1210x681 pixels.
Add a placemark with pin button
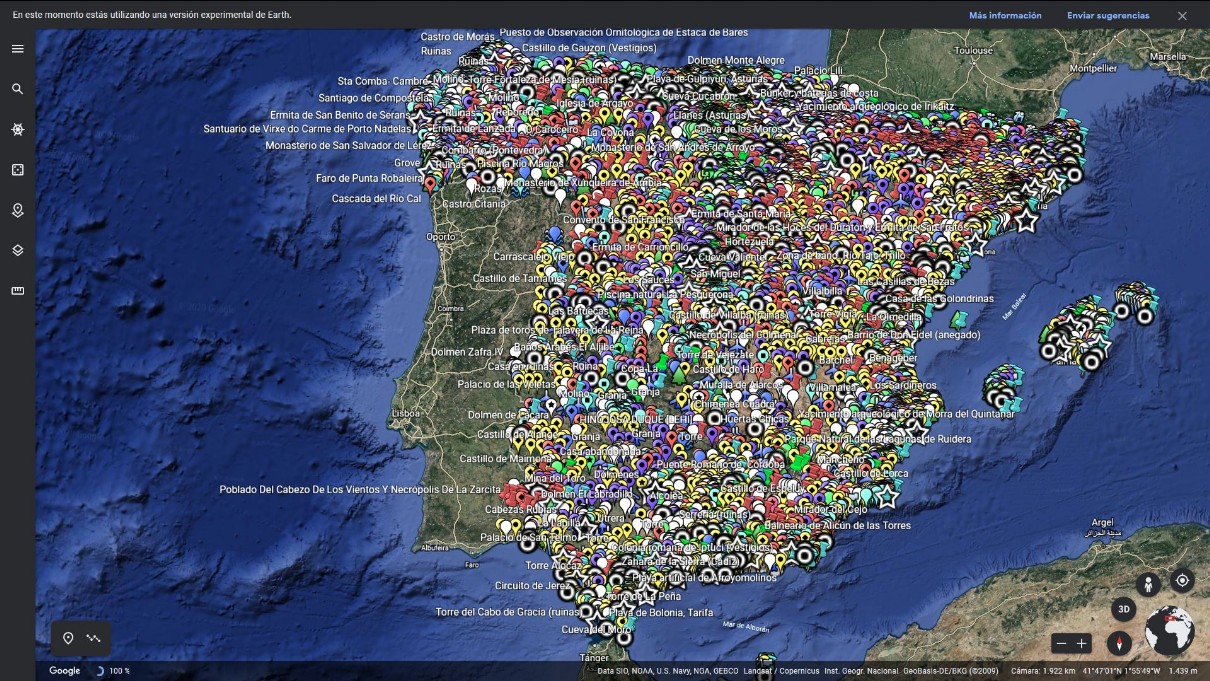click(x=68, y=638)
